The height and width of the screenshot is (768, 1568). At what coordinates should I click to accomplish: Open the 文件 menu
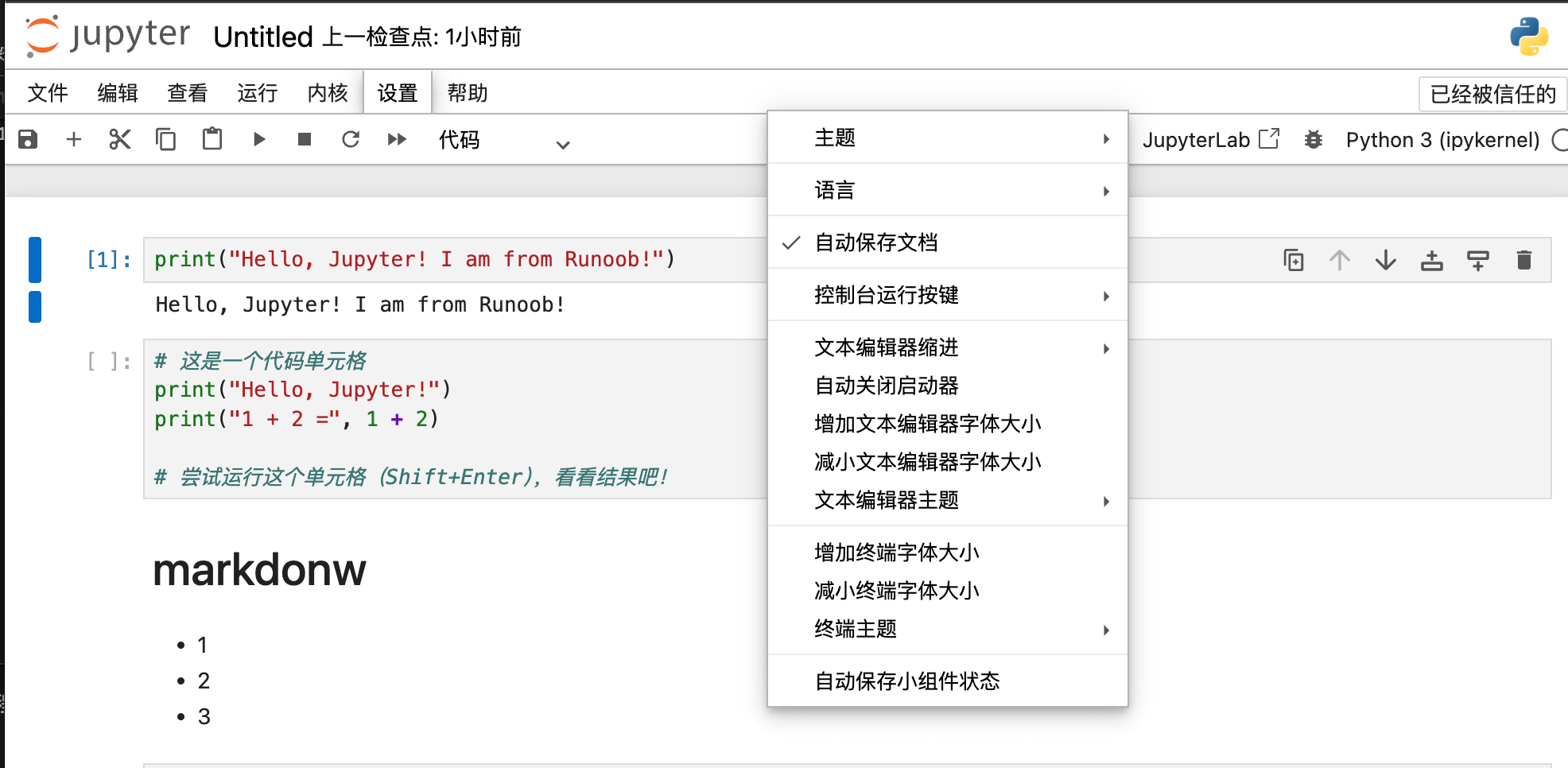[48, 93]
